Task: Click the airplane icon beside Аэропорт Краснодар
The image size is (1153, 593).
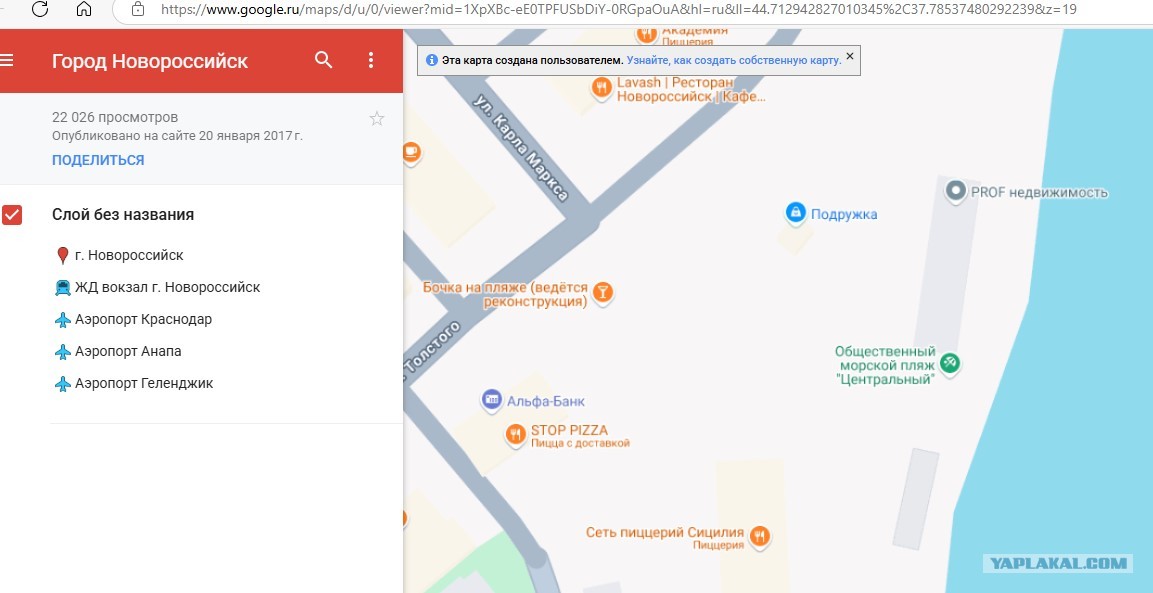Action: pyautogui.click(x=63, y=320)
